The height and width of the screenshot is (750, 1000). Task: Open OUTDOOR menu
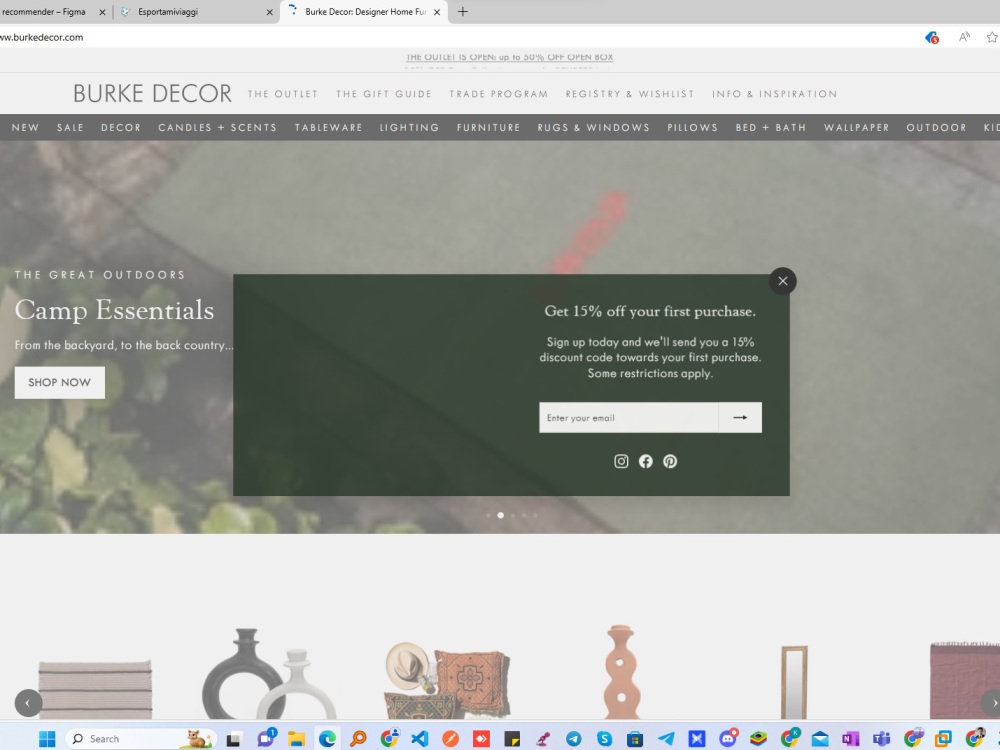tap(936, 128)
